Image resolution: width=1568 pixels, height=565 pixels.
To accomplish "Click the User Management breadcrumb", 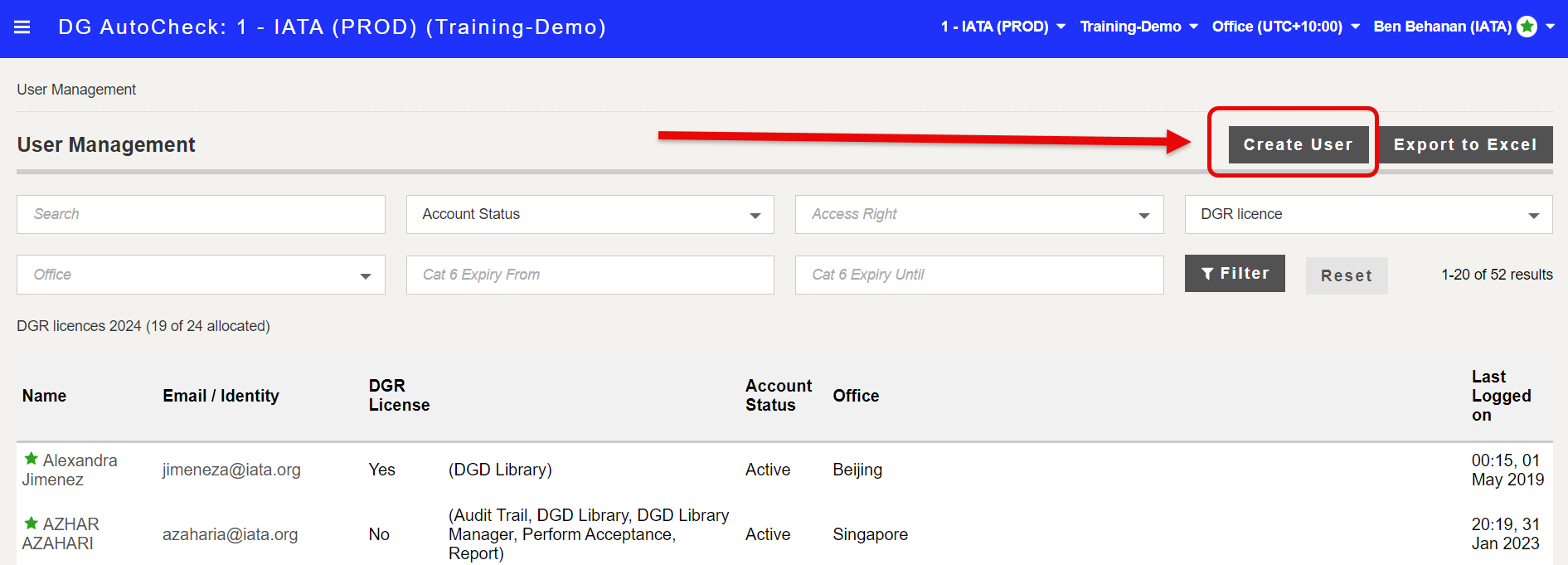I will 76,90.
